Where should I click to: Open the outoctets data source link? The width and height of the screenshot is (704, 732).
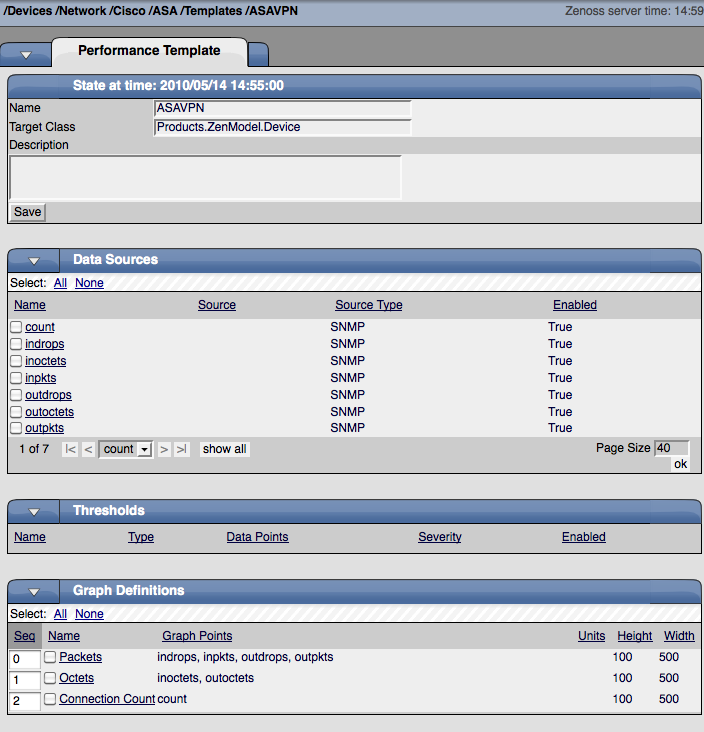point(49,412)
